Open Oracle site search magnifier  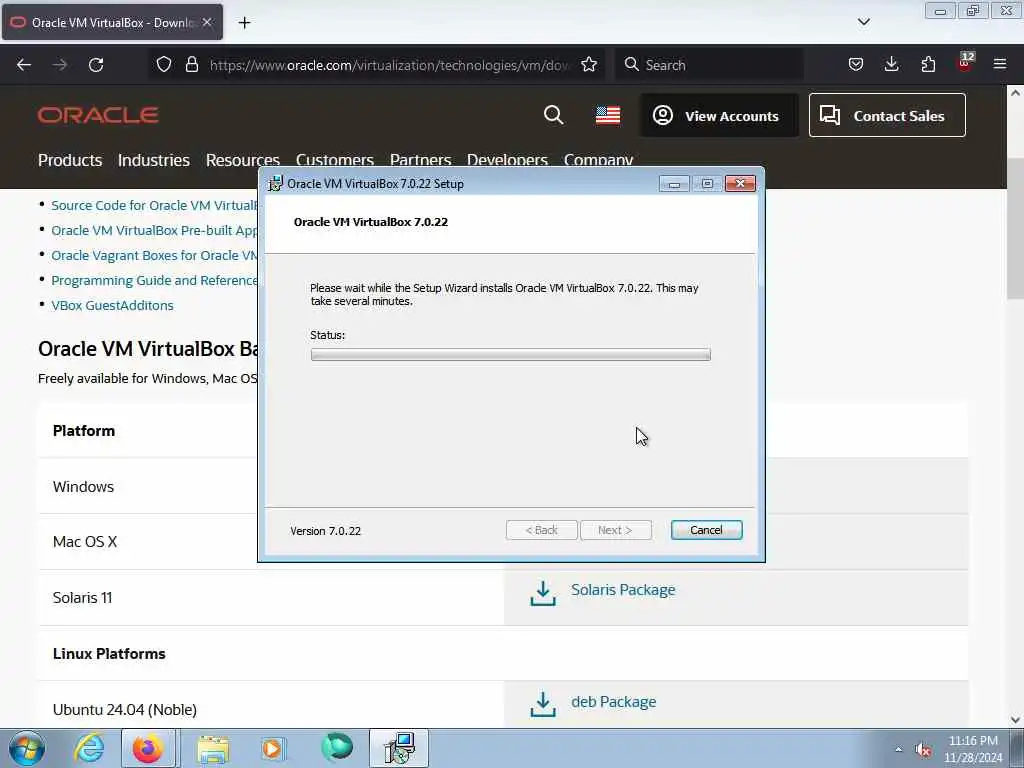point(553,115)
